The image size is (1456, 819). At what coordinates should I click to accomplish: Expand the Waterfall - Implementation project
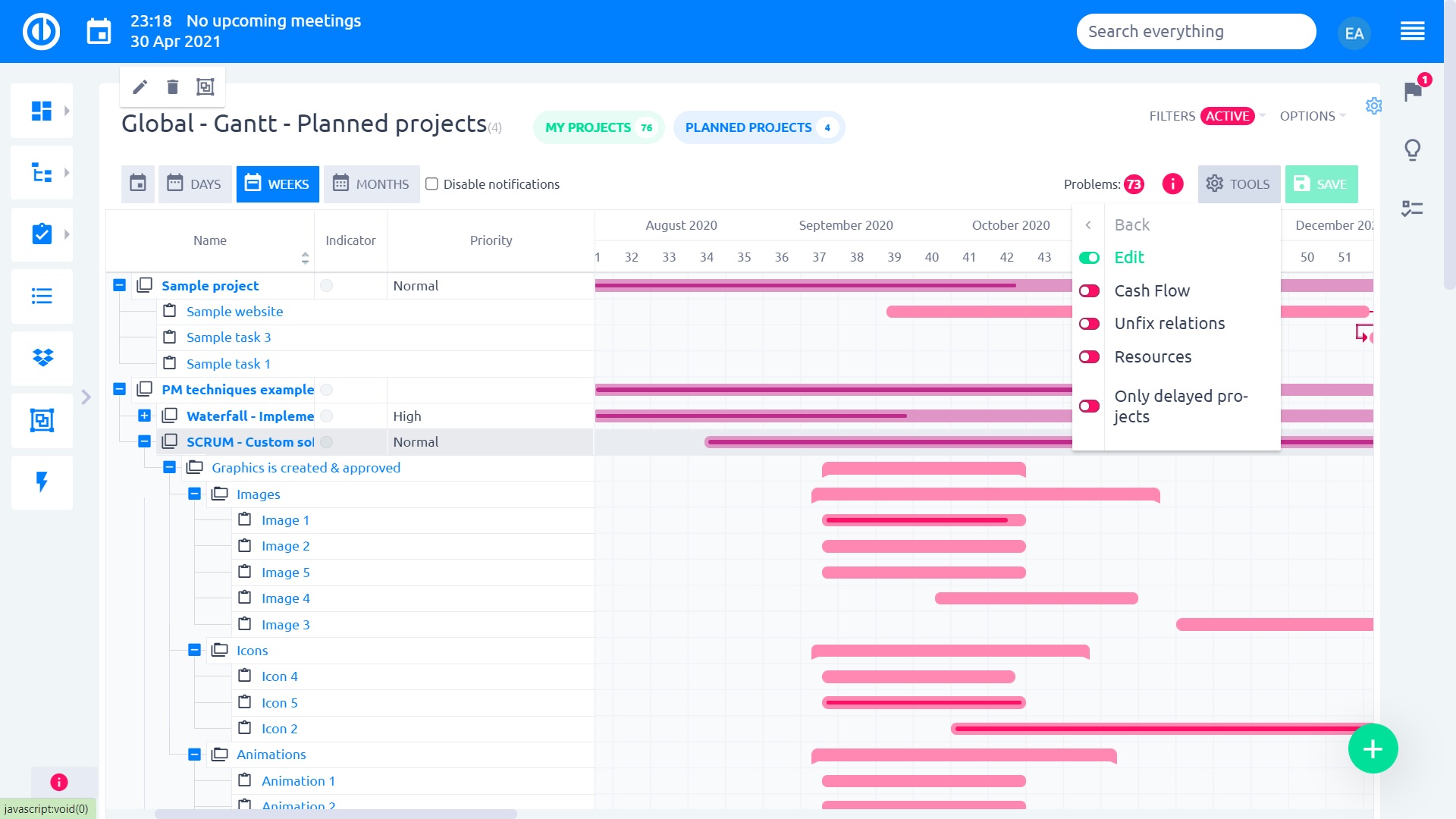coord(144,416)
